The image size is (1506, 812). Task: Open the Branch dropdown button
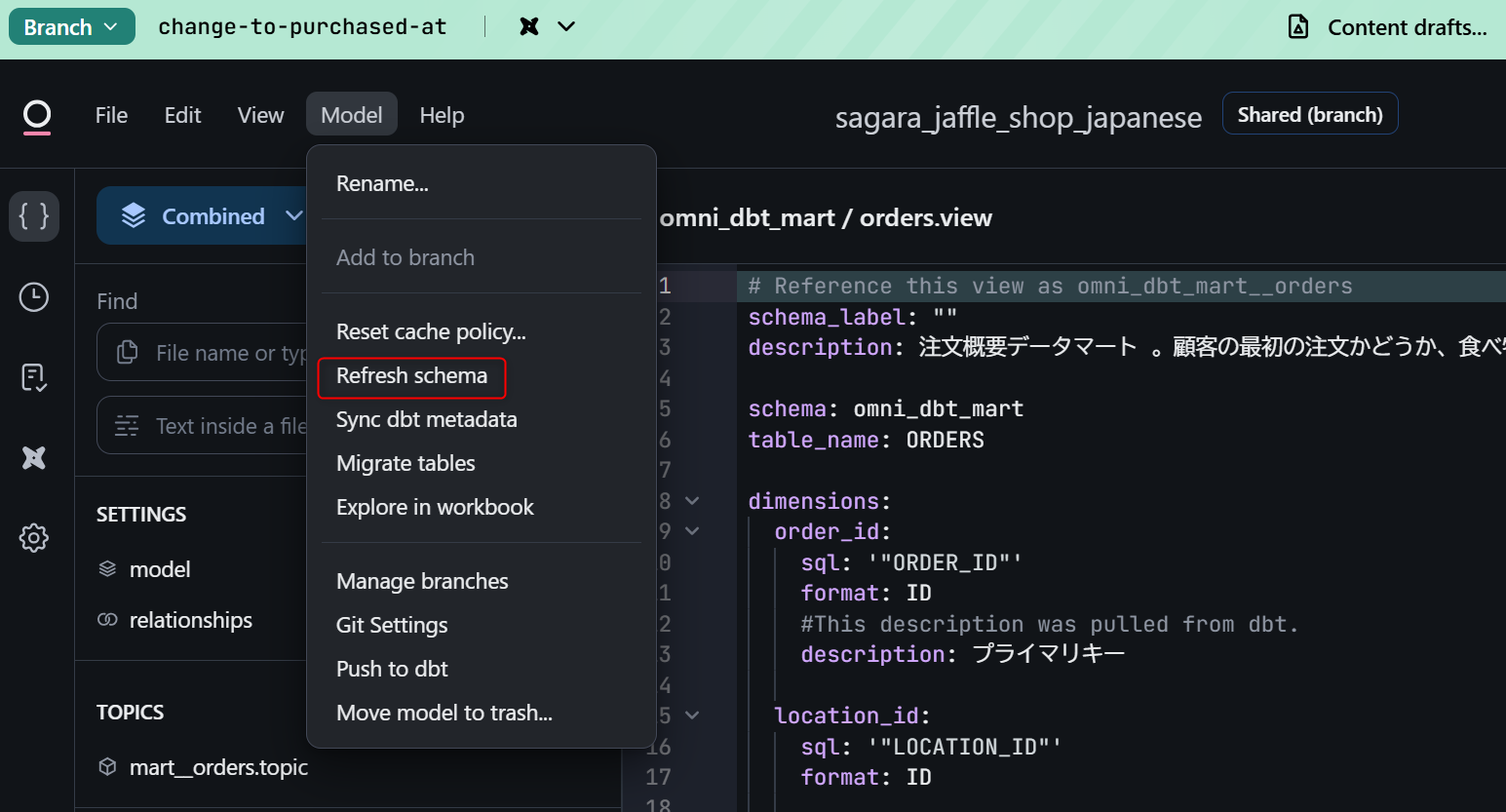[71, 27]
